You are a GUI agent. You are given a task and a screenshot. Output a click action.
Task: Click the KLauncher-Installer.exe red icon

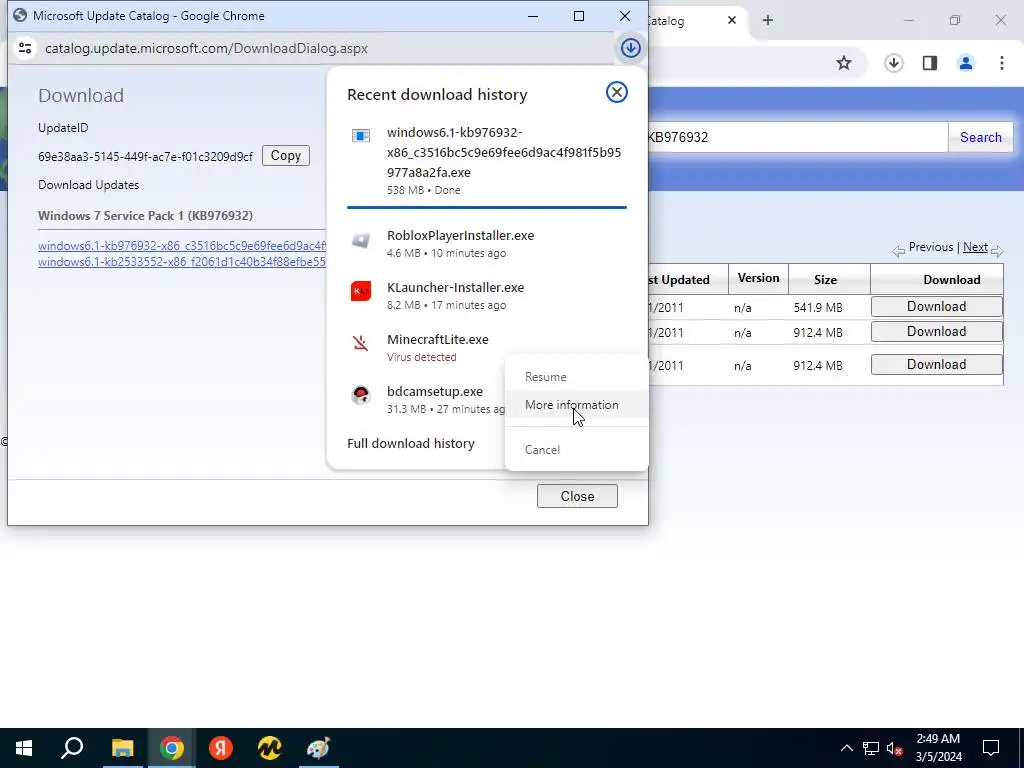361,291
